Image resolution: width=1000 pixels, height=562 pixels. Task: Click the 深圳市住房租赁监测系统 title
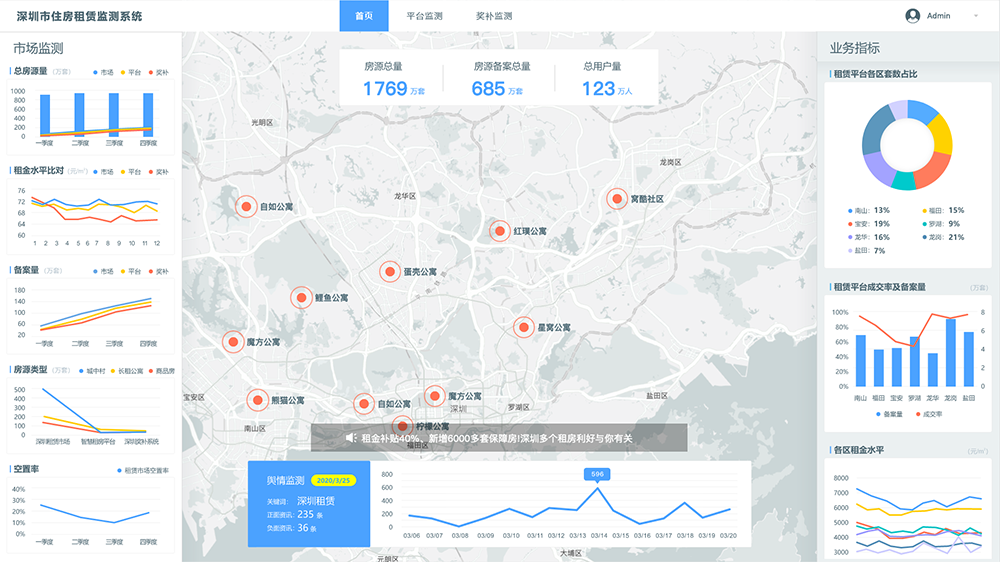(x=79, y=17)
